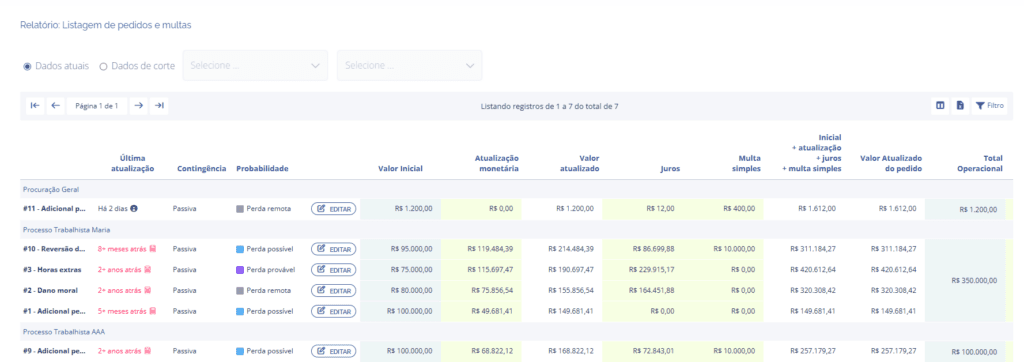Screen dimensions: 1024x362
Task: Export report with document icon
Action: point(960,106)
